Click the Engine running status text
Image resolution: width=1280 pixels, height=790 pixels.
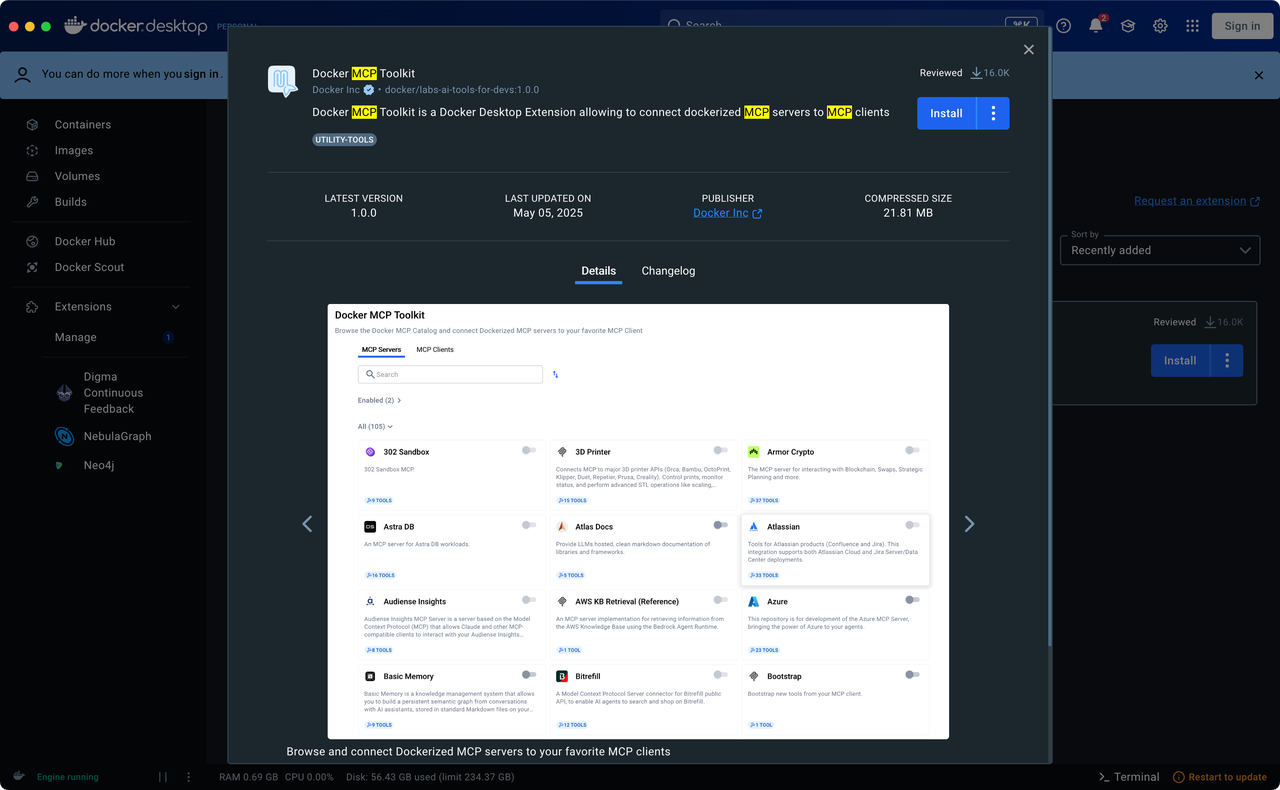coord(68,777)
